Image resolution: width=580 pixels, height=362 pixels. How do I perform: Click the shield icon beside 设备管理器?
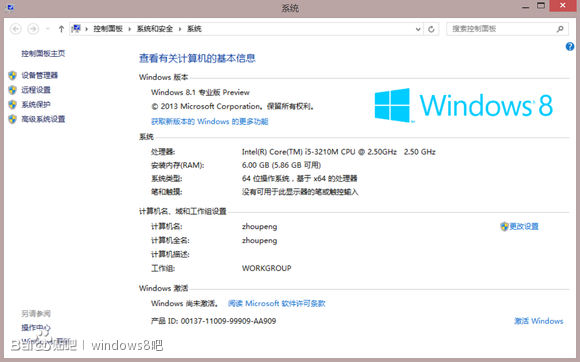pos(13,75)
